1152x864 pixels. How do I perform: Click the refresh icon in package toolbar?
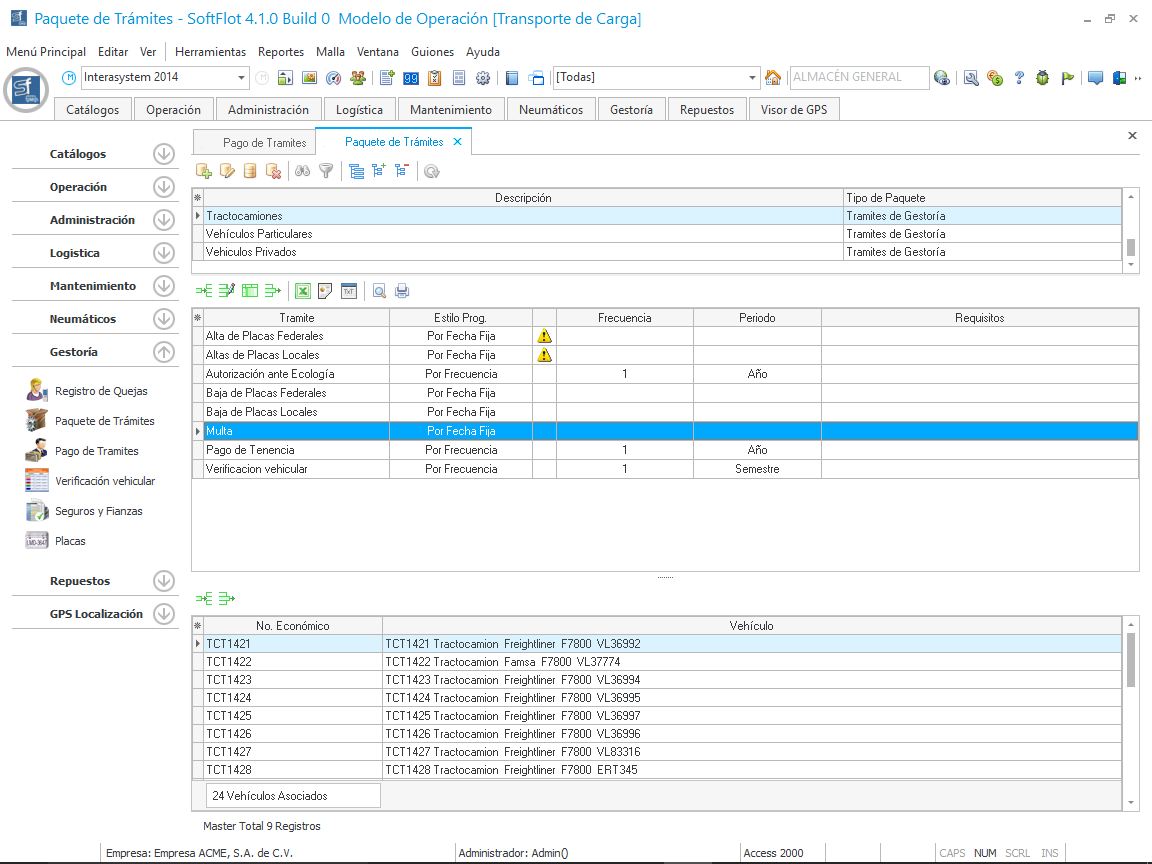tap(431, 171)
